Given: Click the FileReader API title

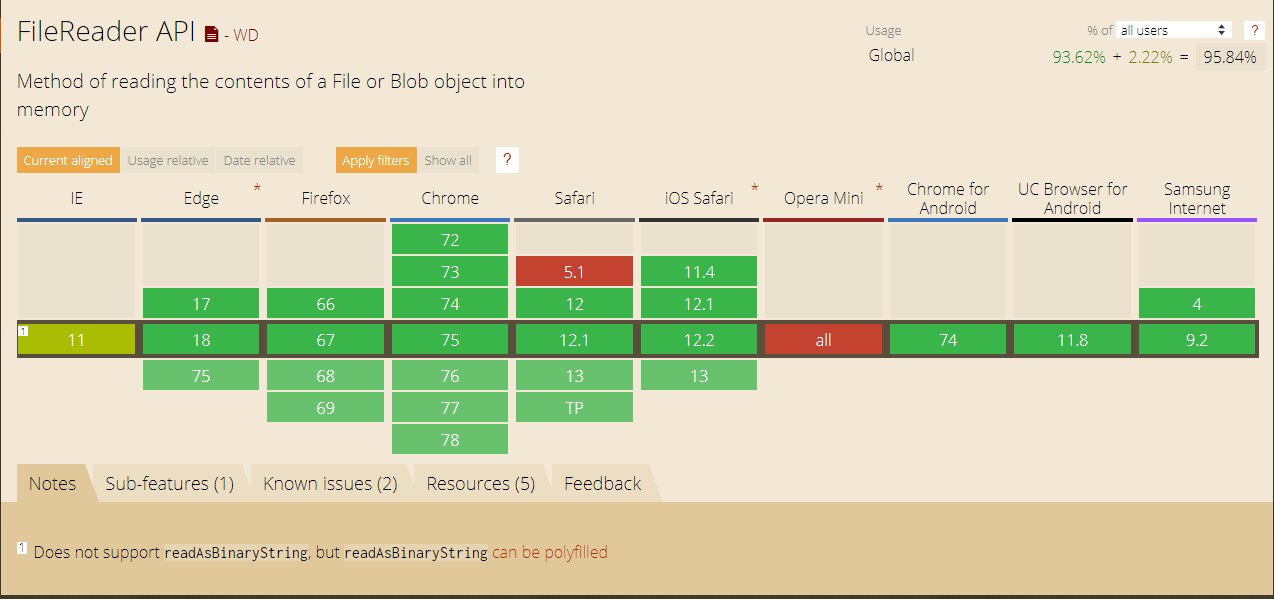Looking at the screenshot, I should 107,32.
